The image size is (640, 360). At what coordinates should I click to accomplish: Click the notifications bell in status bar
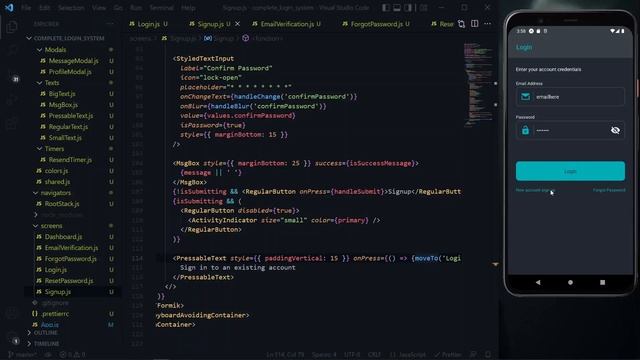click(488, 355)
